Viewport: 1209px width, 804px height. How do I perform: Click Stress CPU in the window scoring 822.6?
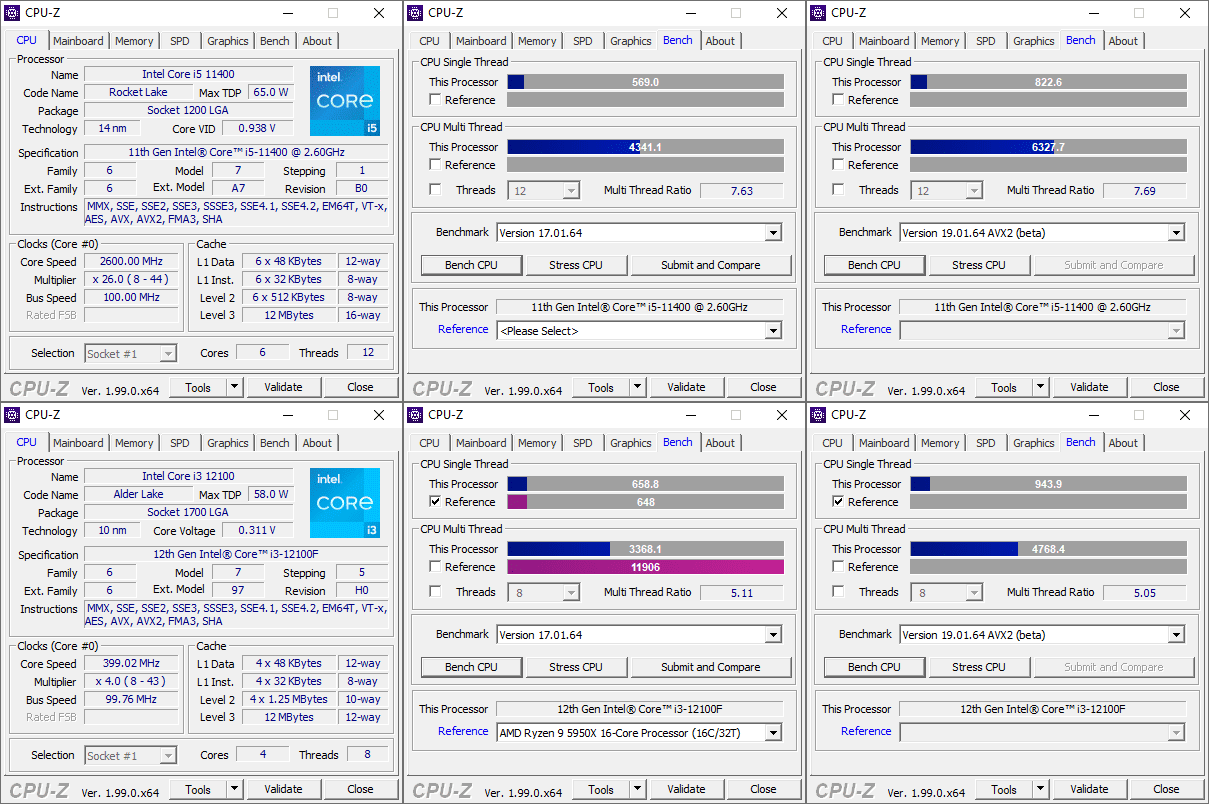click(x=979, y=265)
